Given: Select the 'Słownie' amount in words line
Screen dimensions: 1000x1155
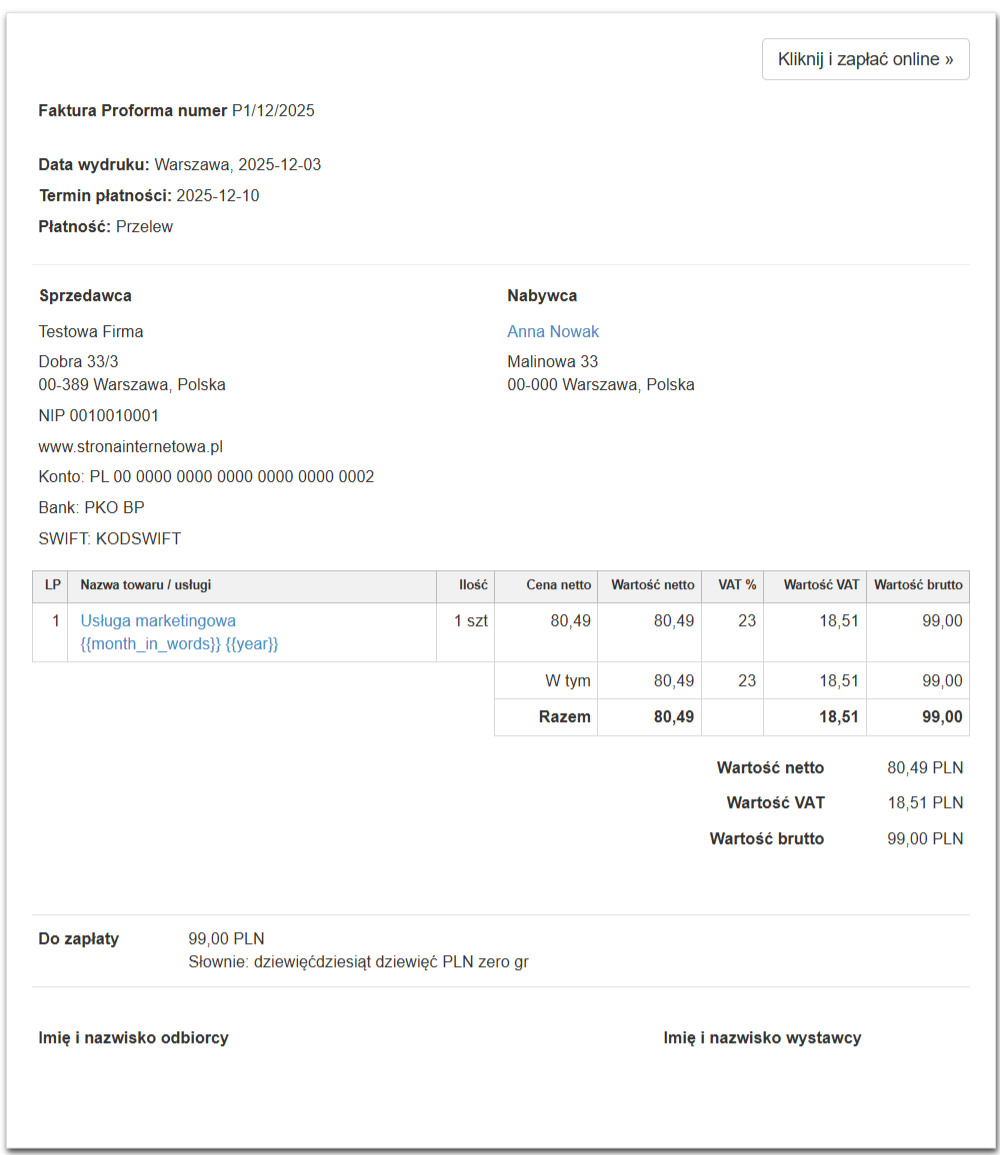Looking at the screenshot, I should tap(358, 962).
